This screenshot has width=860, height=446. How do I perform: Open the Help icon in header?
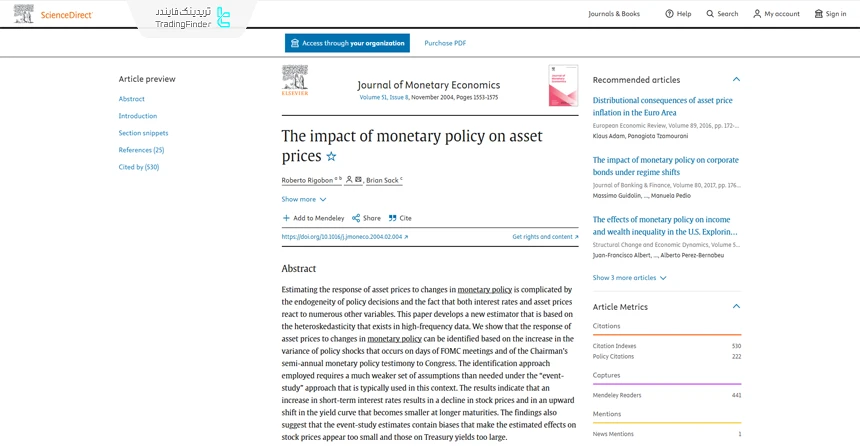[x=669, y=14]
